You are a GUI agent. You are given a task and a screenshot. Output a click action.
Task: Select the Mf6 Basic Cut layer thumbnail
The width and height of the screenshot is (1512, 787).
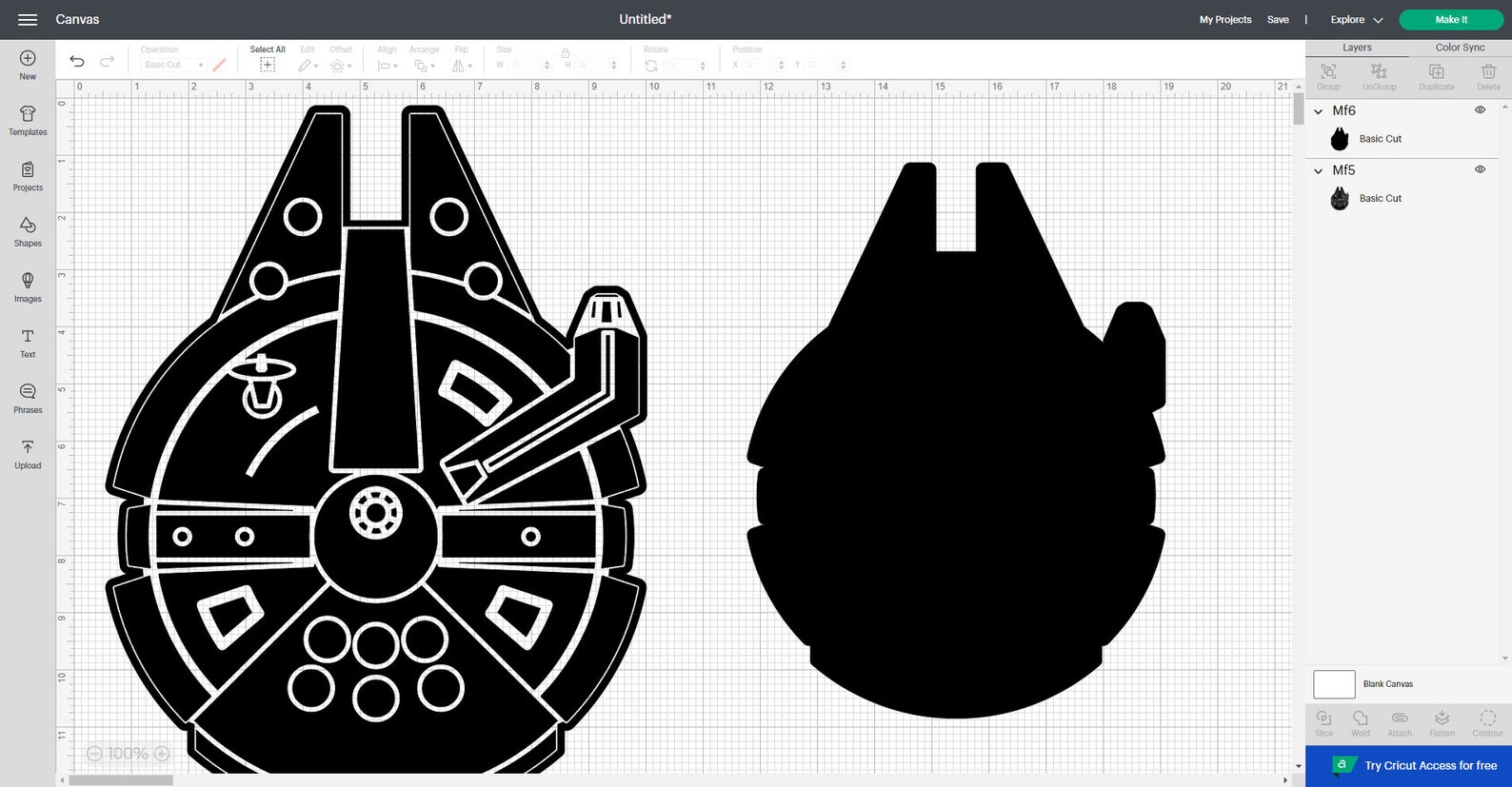pos(1340,139)
